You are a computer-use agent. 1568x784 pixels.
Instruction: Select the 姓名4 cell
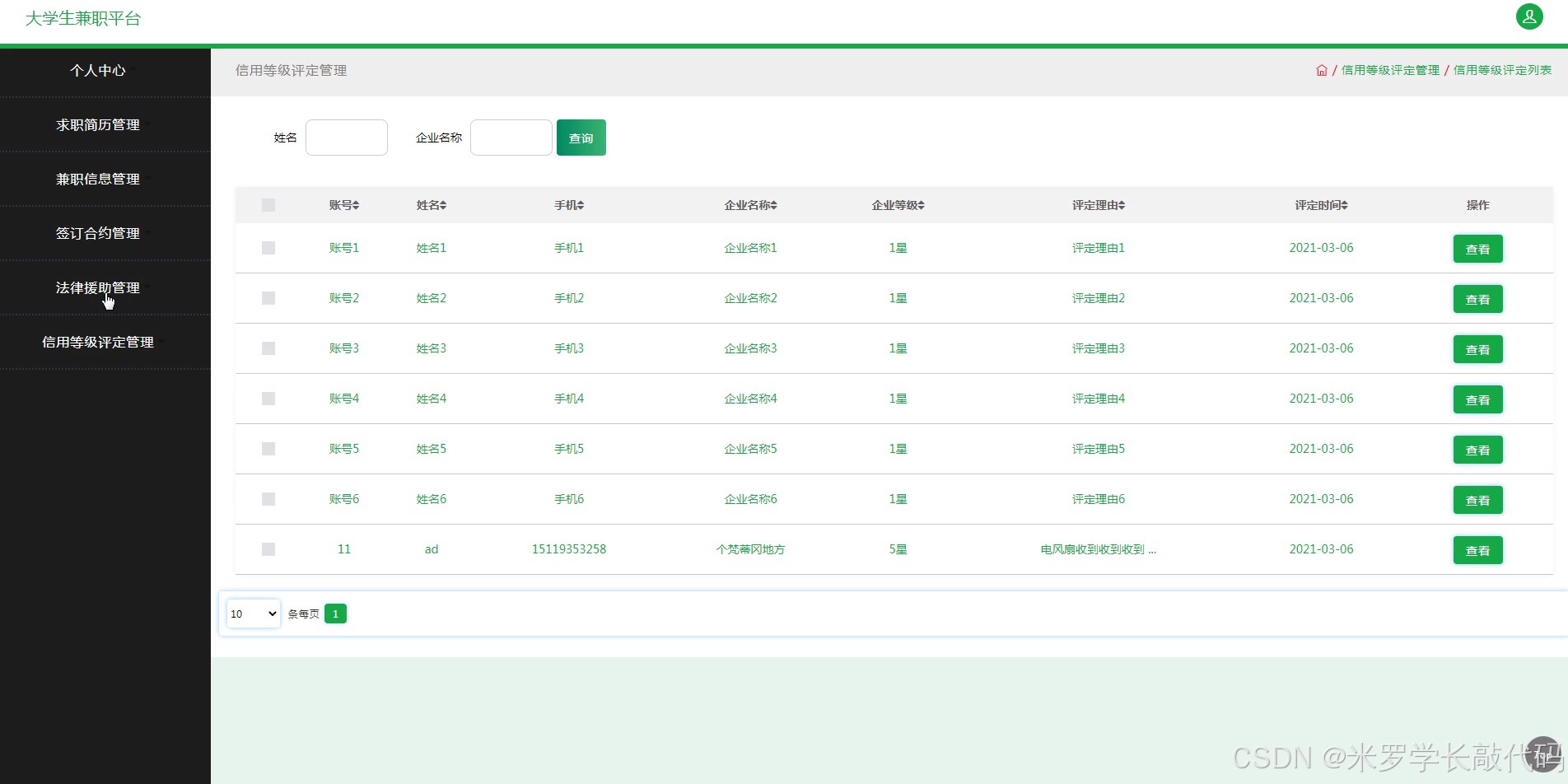coord(432,399)
